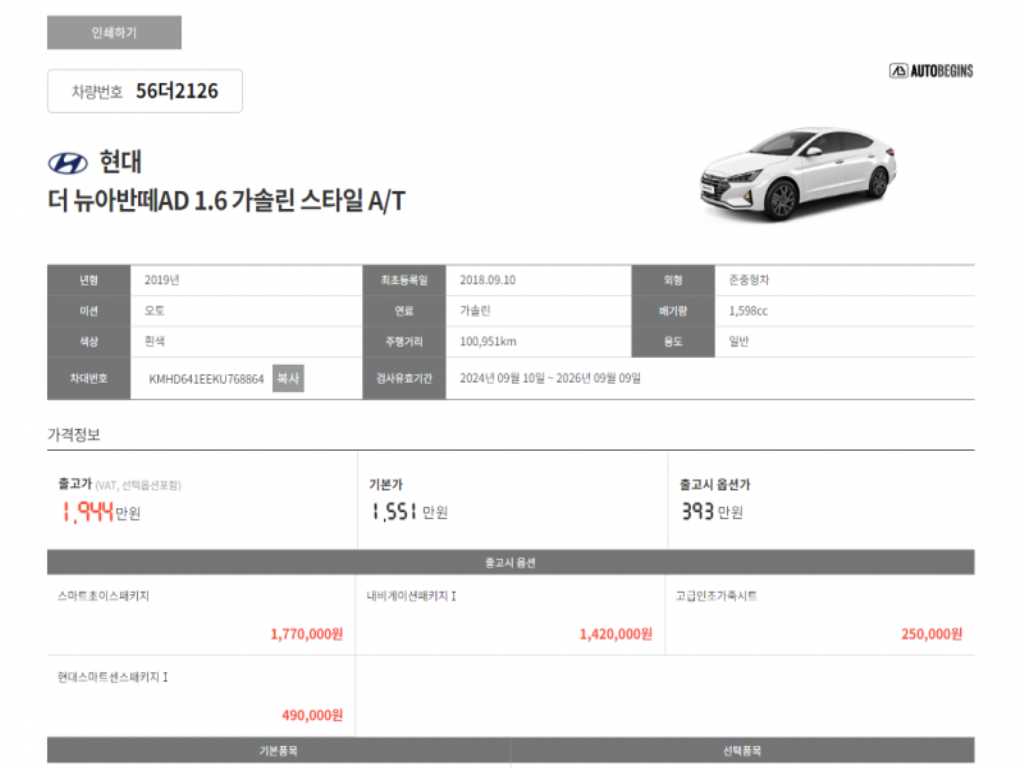Image resolution: width=1024 pixels, height=768 pixels.
Task: Click the 차대번호 label cell
Action: click(x=89, y=378)
